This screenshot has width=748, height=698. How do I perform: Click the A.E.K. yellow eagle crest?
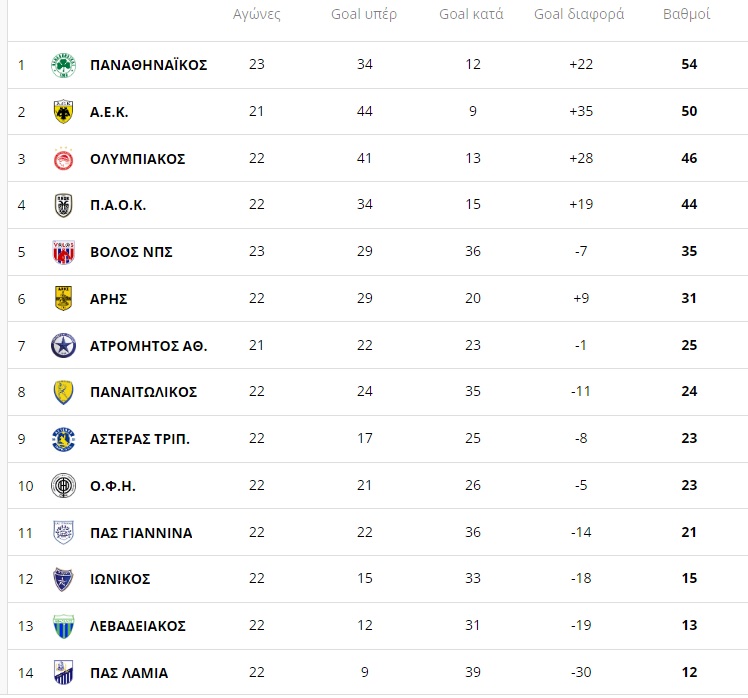click(63, 112)
